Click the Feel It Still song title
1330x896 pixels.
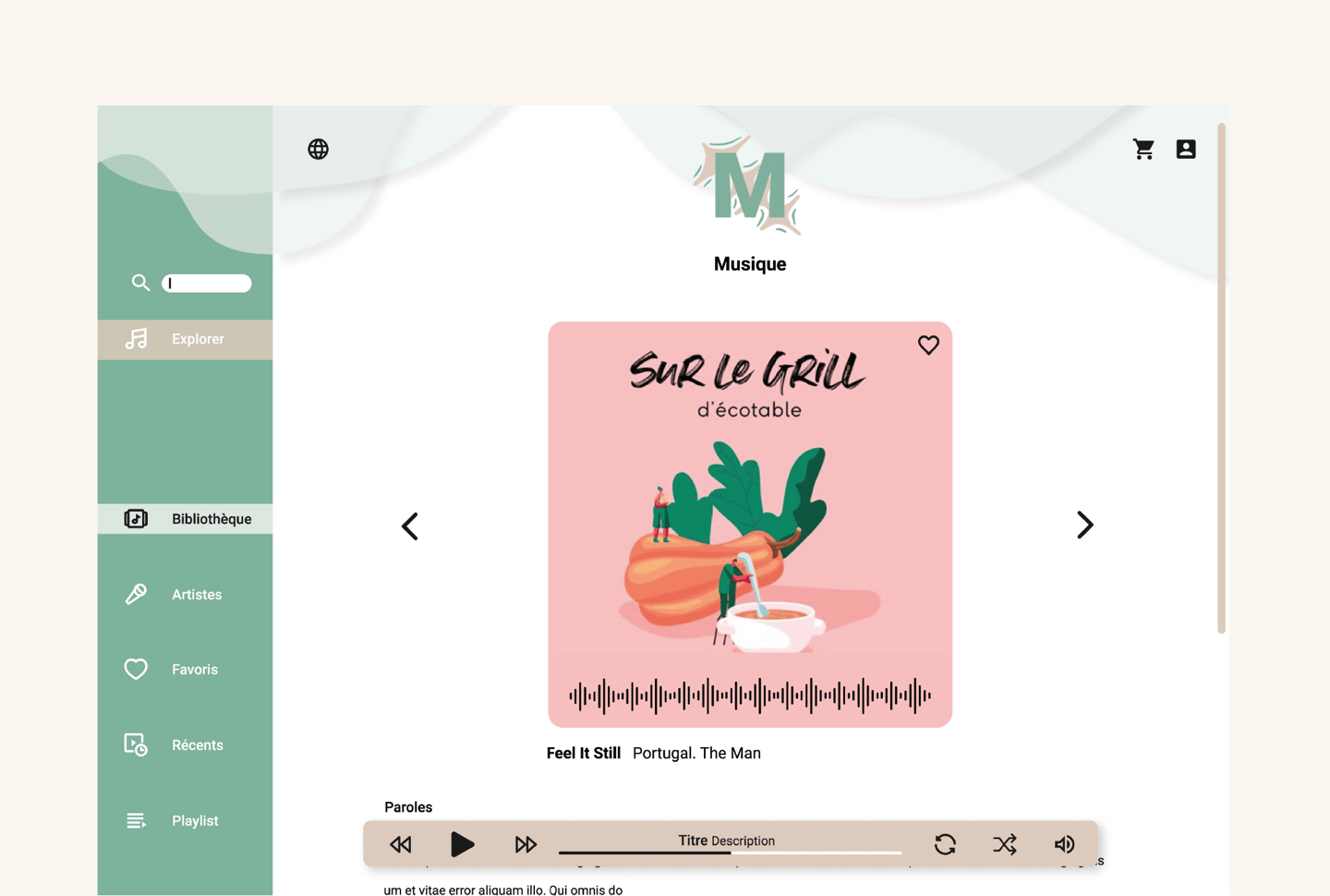click(584, 753)
